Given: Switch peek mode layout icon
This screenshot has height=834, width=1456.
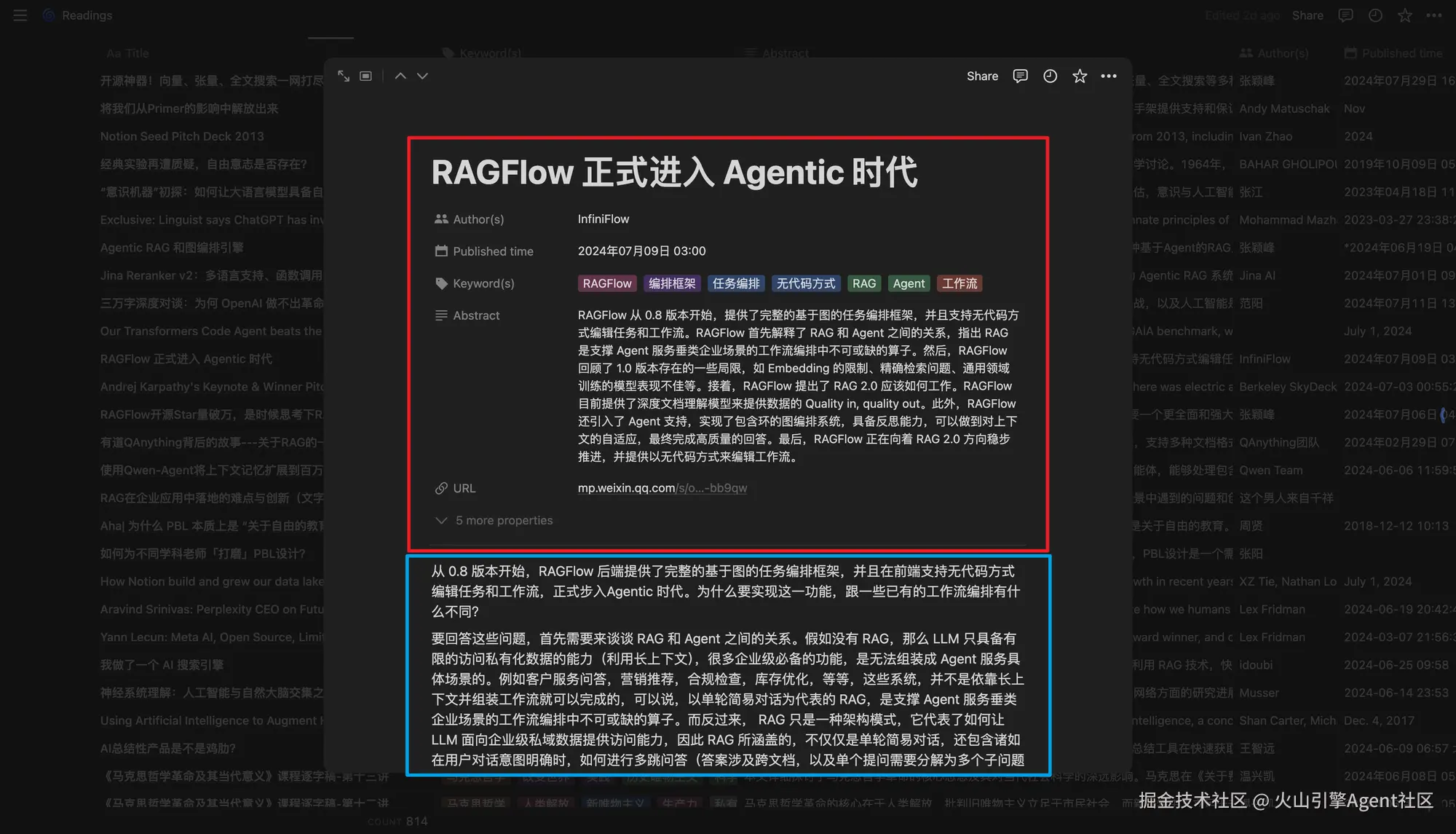Looking at the screenshot, I should tap(366, 76).
